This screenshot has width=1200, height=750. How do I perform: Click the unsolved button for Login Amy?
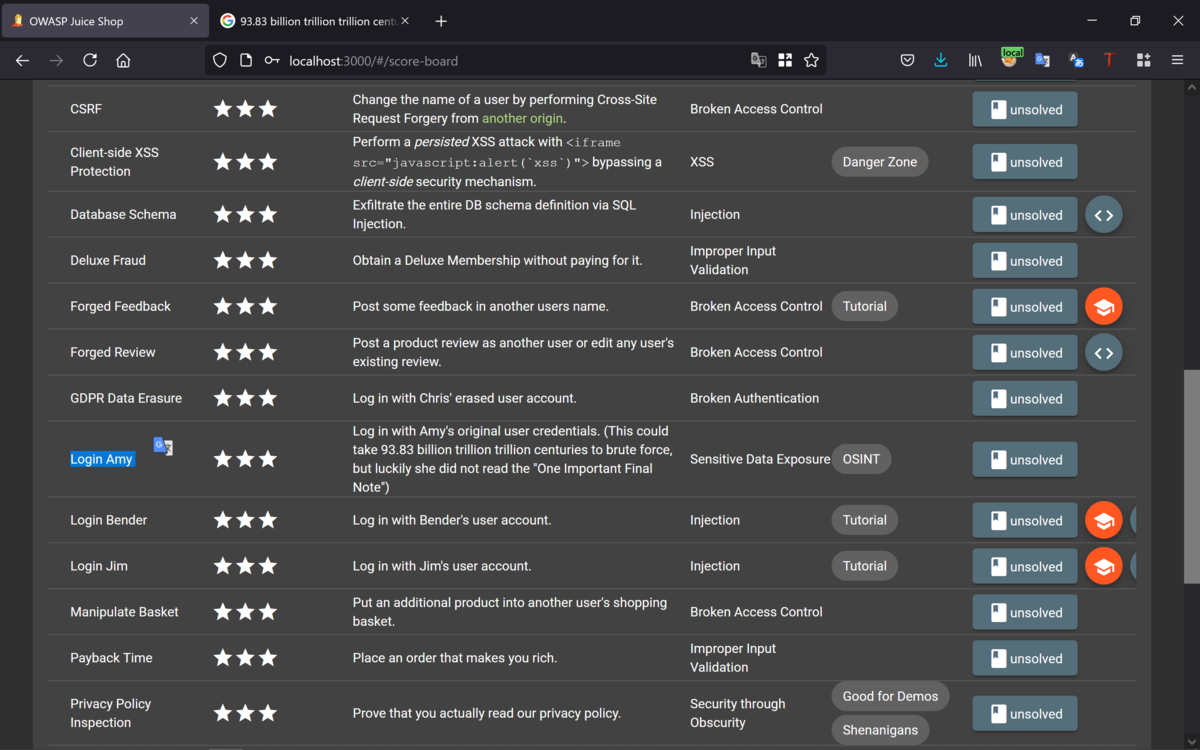[x=1025, y=460]
